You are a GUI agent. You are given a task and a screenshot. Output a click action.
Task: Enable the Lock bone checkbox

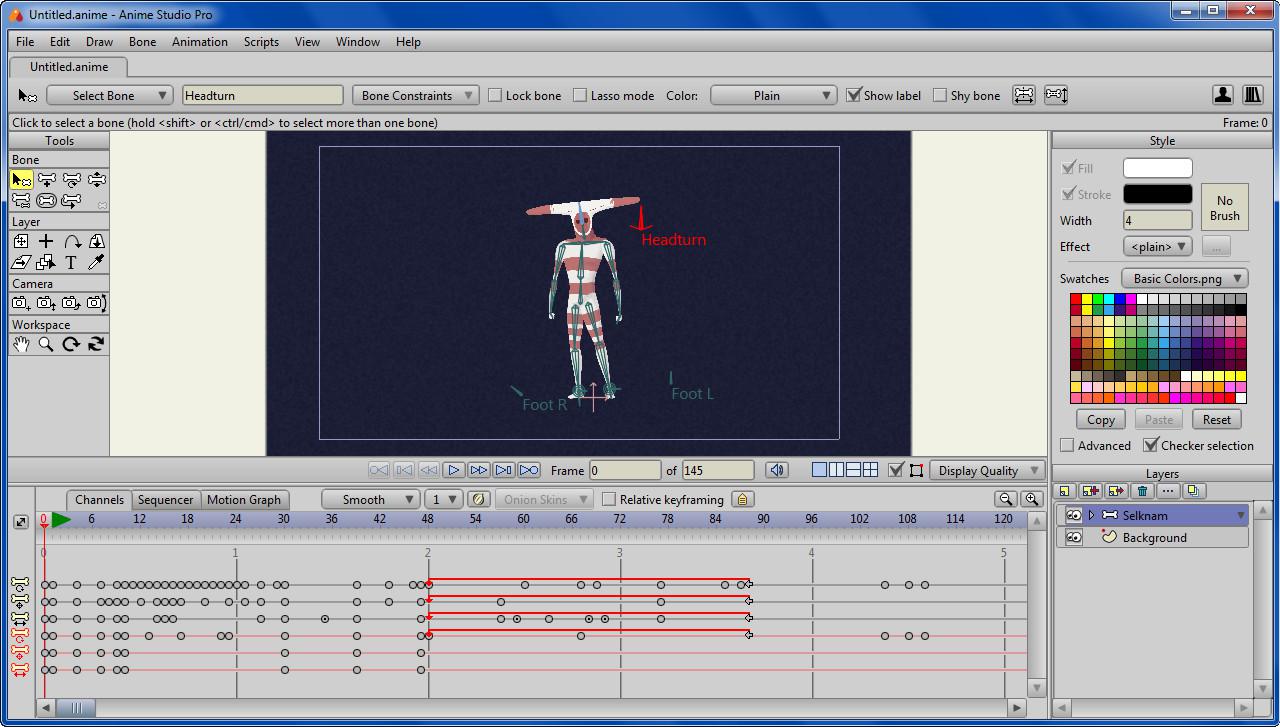click(x=495, y=96)
